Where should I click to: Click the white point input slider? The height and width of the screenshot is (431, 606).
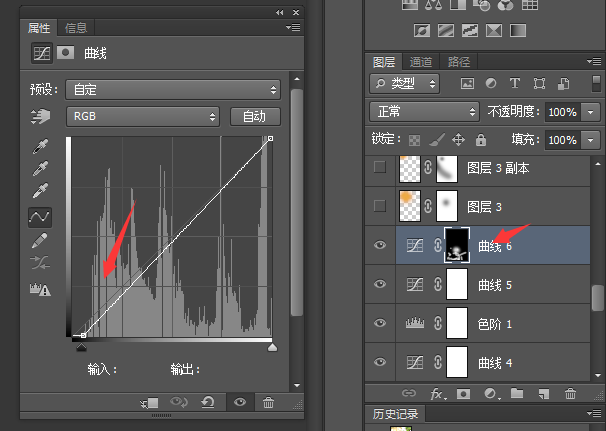(x=271, y=346)
